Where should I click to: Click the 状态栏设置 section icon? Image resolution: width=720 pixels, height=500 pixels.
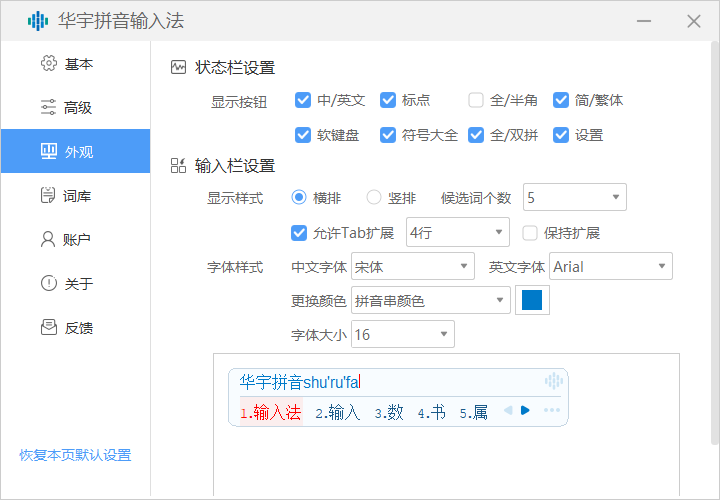click(178, 67)
